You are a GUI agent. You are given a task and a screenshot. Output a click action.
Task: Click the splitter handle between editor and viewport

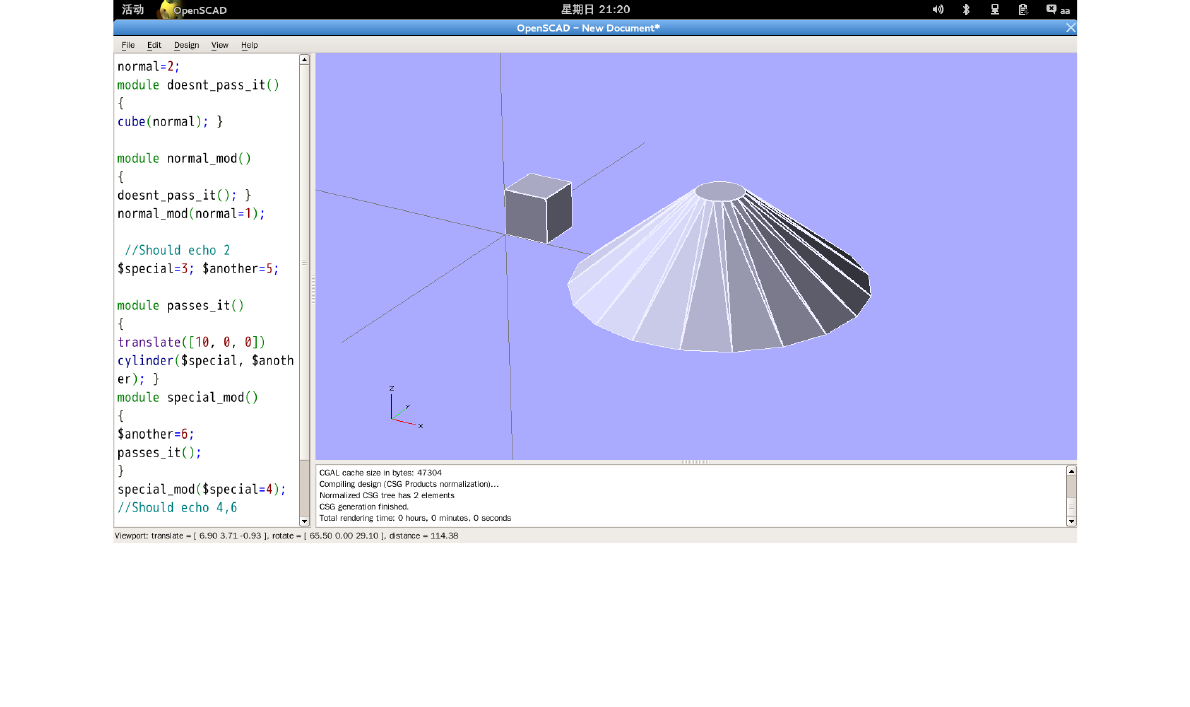pyautogui.click(x=313, y=290)
